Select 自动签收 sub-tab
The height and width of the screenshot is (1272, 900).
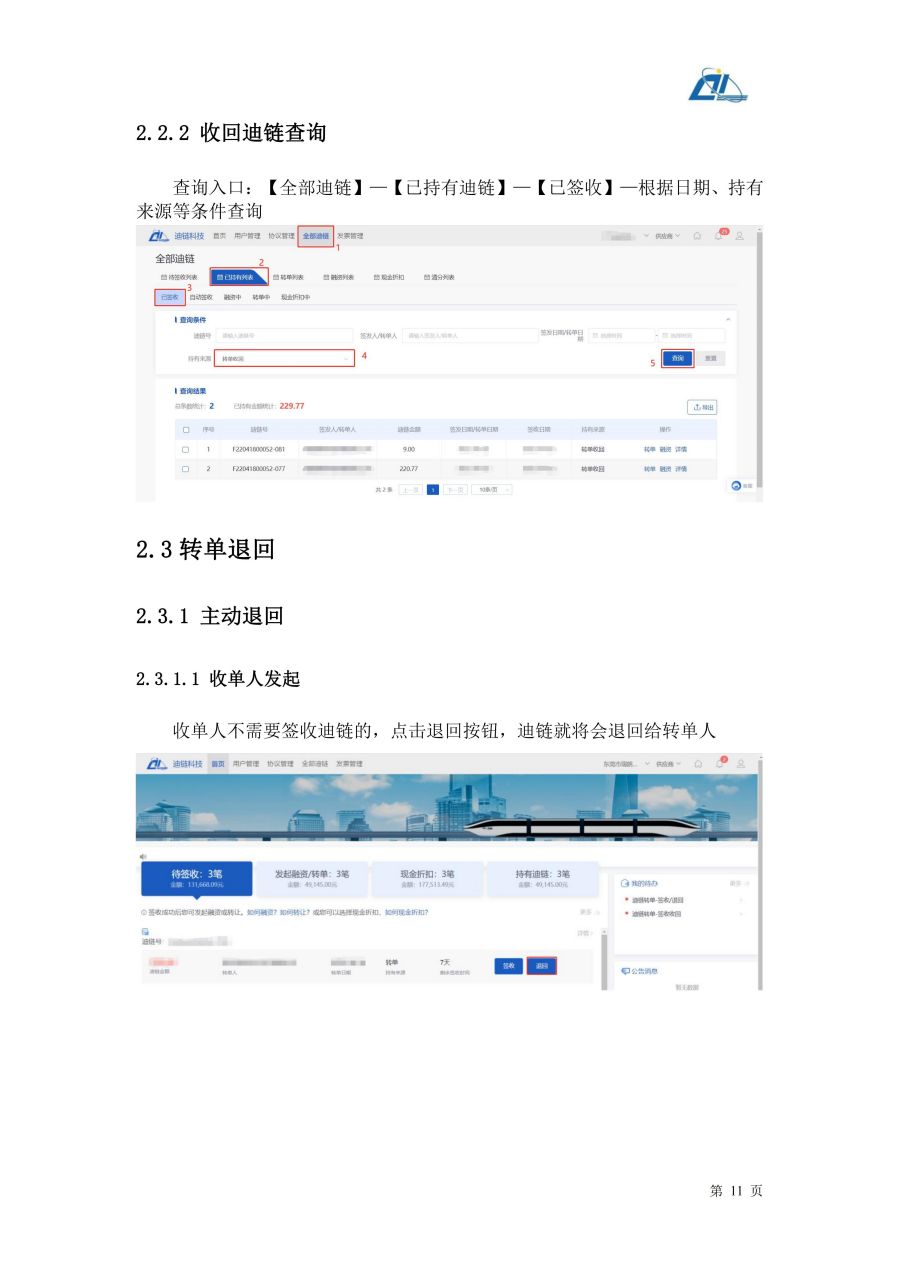[201, 297]
